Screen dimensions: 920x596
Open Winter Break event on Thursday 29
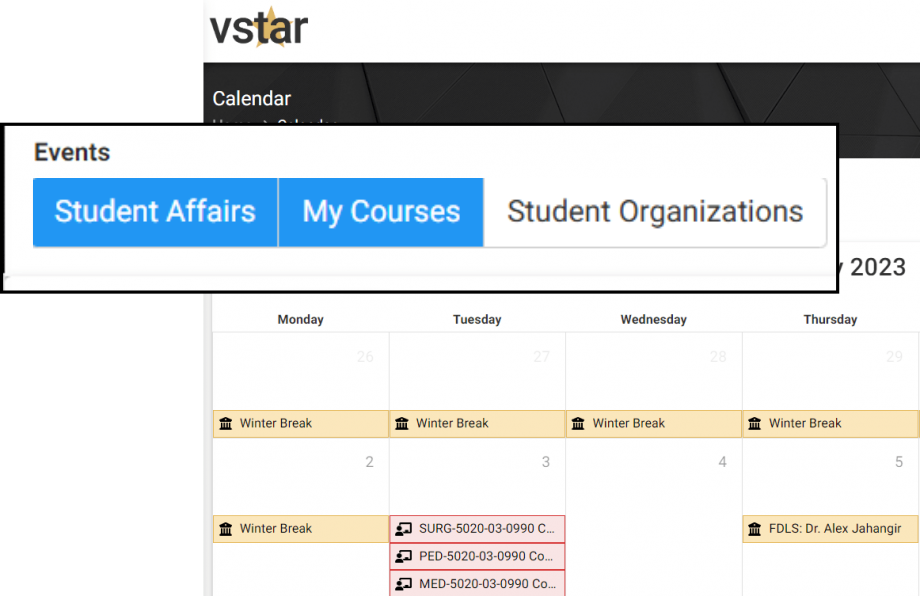tap(830, 424)
